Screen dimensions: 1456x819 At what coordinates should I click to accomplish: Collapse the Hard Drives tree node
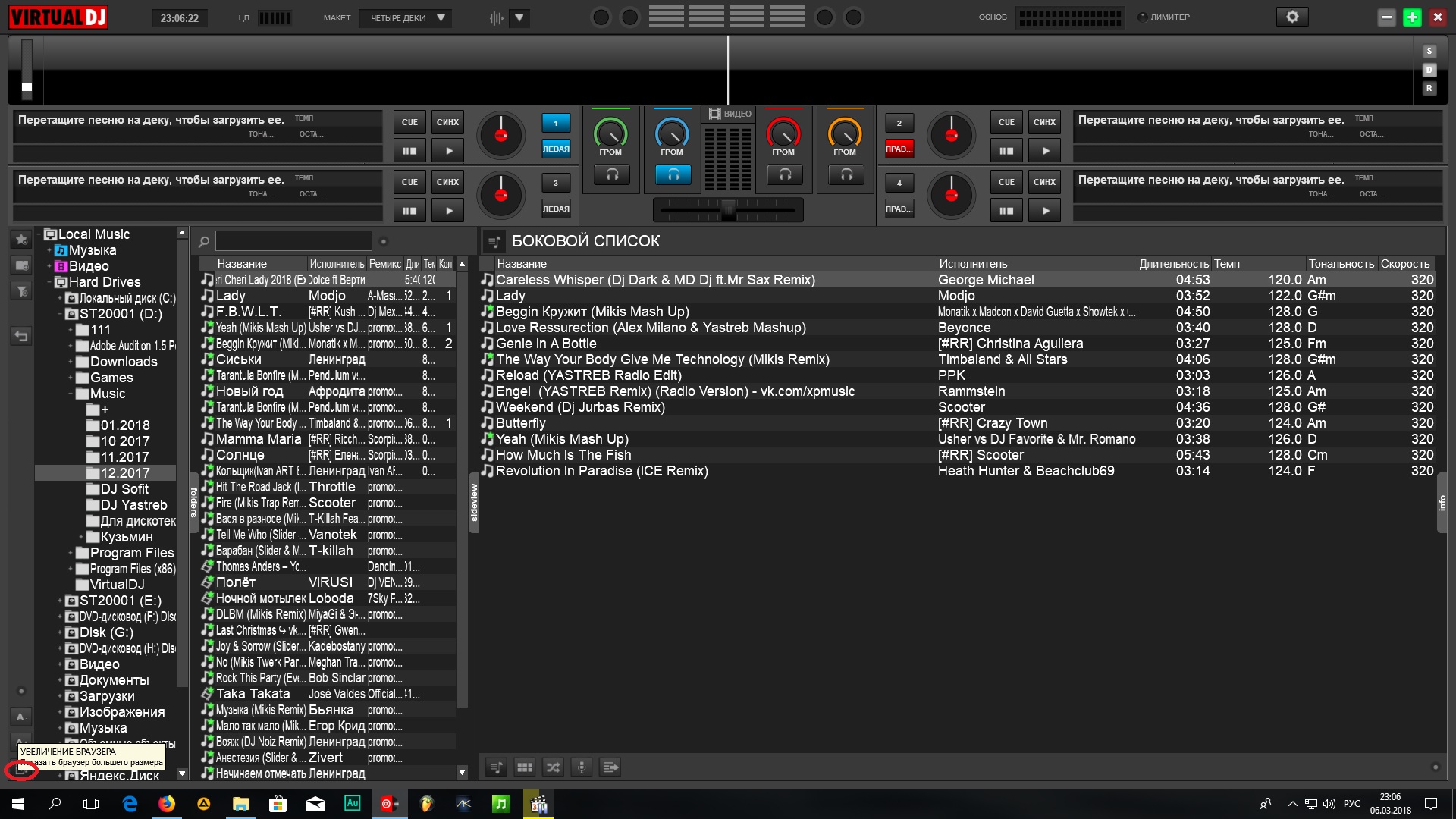pyautogui.click(x=49, y=282)
